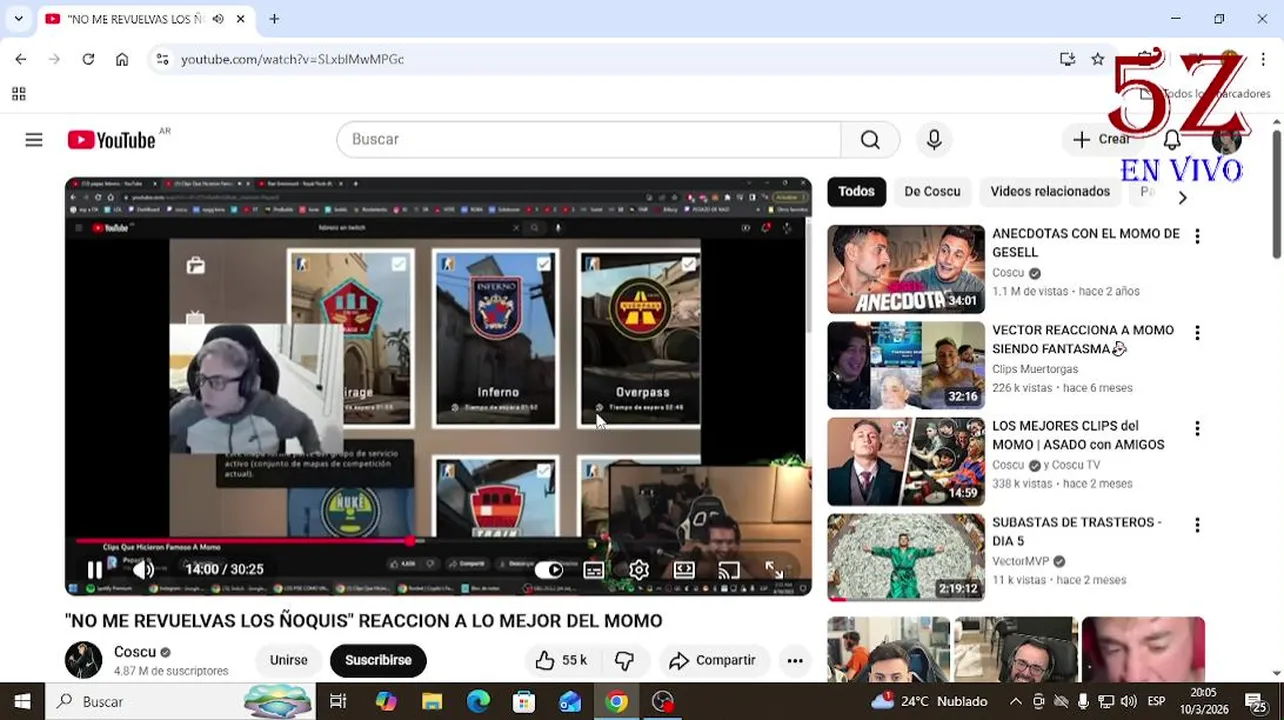
Task: Click the Suscribirse button
Action: click(x=378, y=660)
